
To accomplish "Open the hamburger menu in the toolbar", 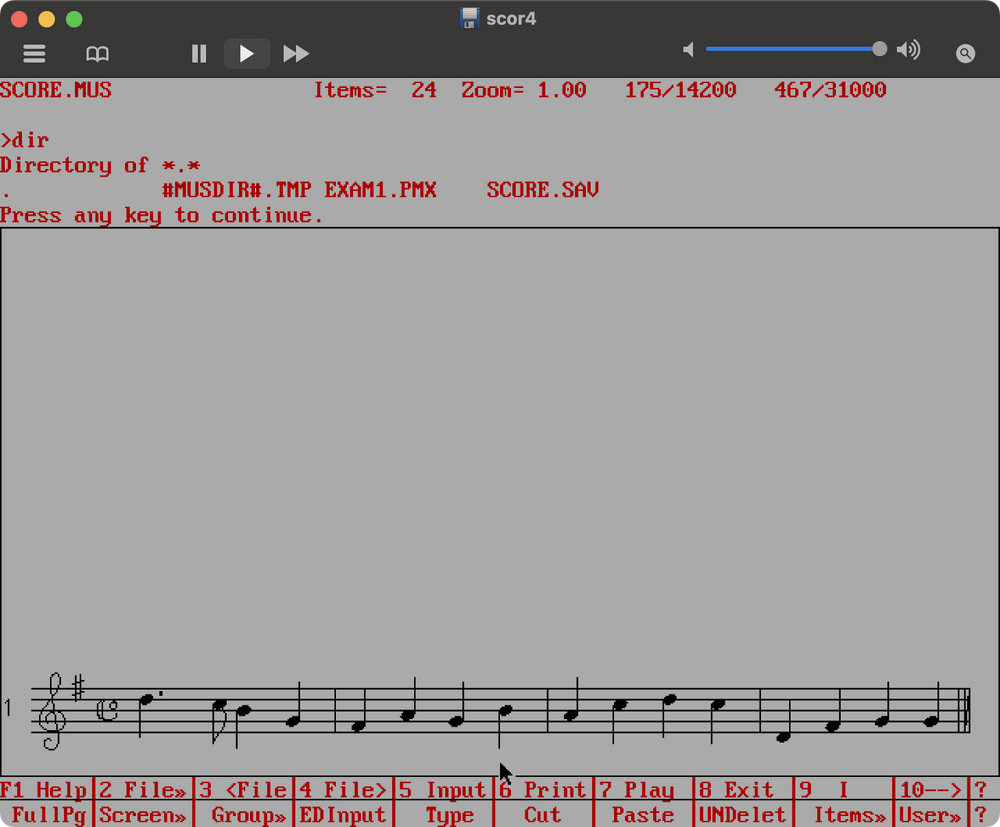I will coord(34,54).
